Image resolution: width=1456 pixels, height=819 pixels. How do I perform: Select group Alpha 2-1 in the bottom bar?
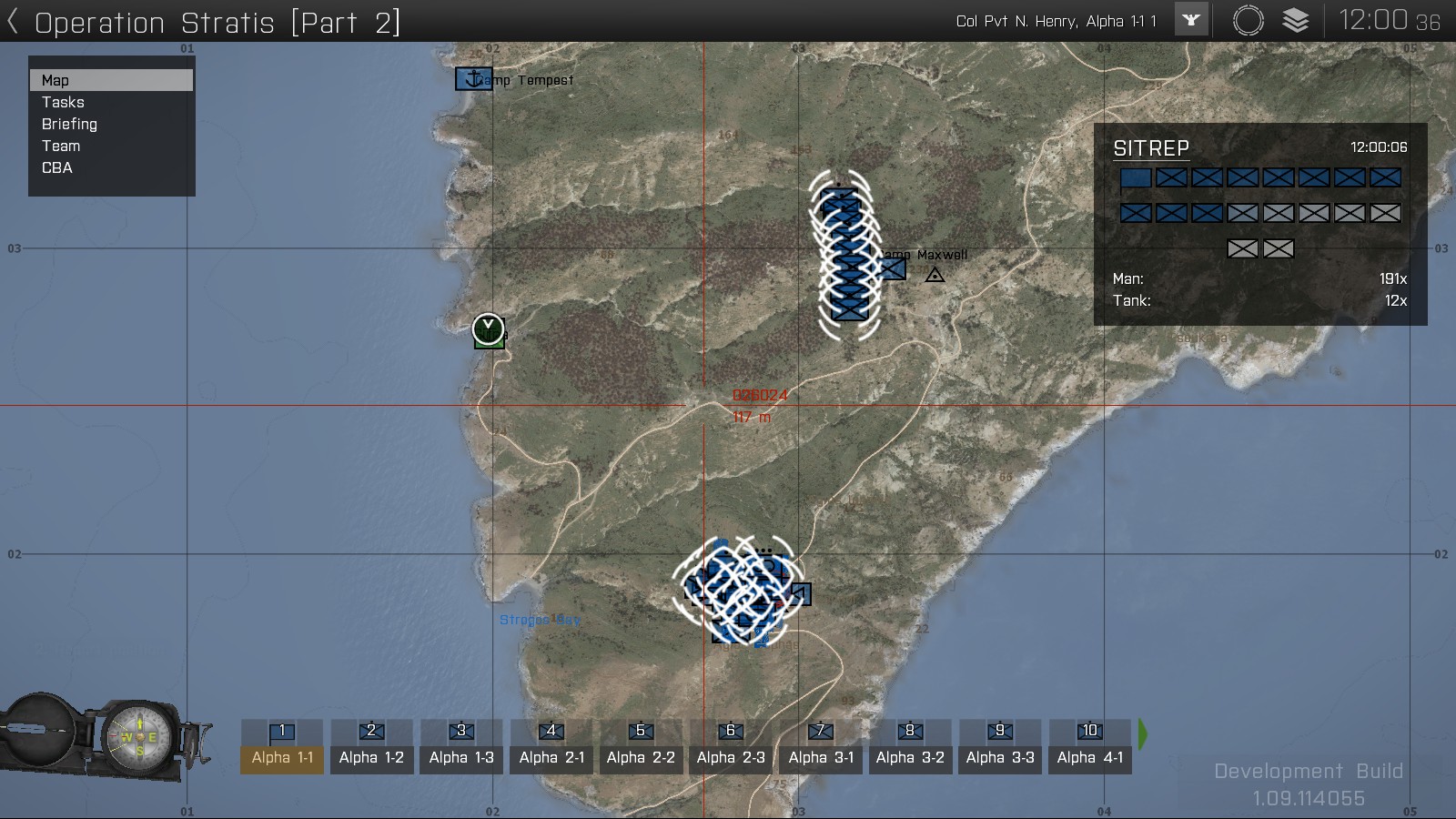551,747
